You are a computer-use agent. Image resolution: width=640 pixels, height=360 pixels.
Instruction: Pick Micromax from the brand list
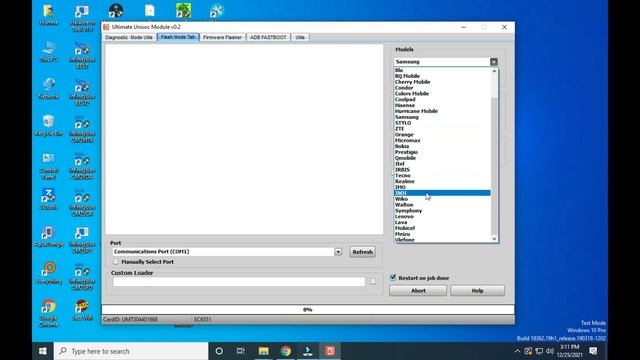(442, 140)
